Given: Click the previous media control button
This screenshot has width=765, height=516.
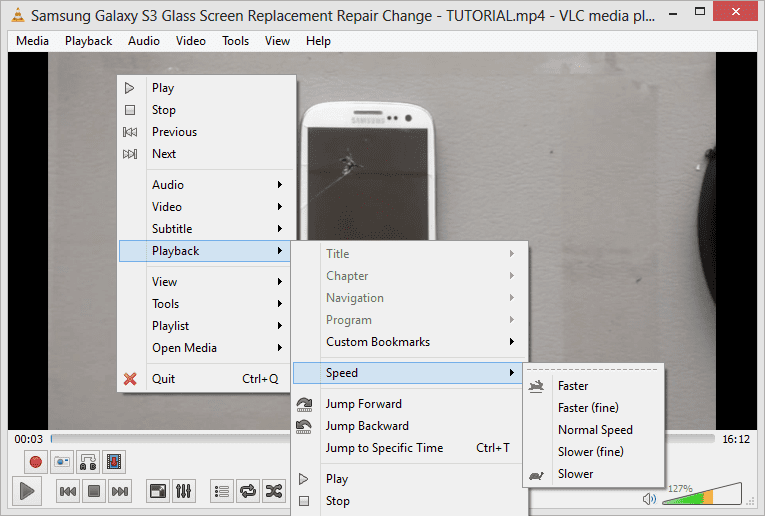Looking at the screenshot, I should pyautogui.click(x=68, y=491).
